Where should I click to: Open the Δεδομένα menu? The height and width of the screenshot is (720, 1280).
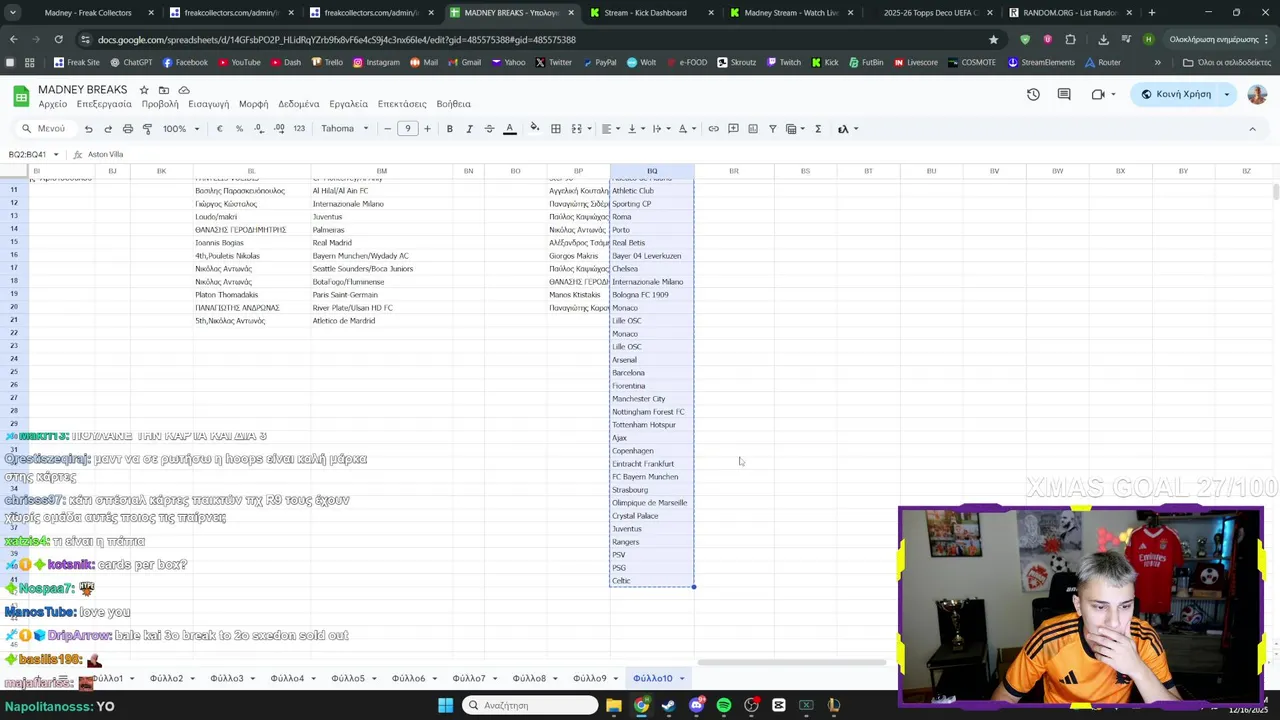[x=299, y=104]
